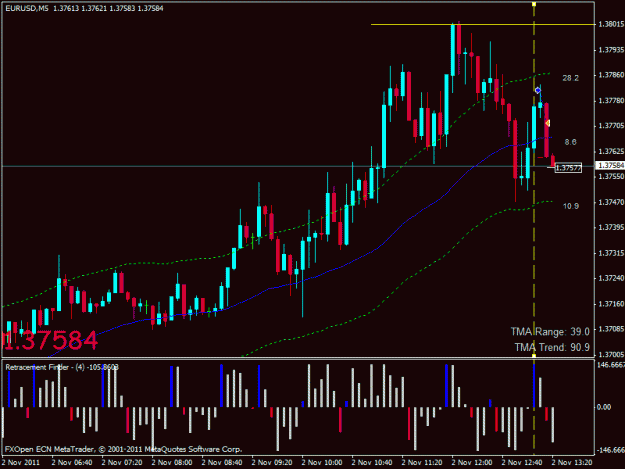
Task: Click the 1.37584 current price tag on the price axis
Action: pos(610,165)
